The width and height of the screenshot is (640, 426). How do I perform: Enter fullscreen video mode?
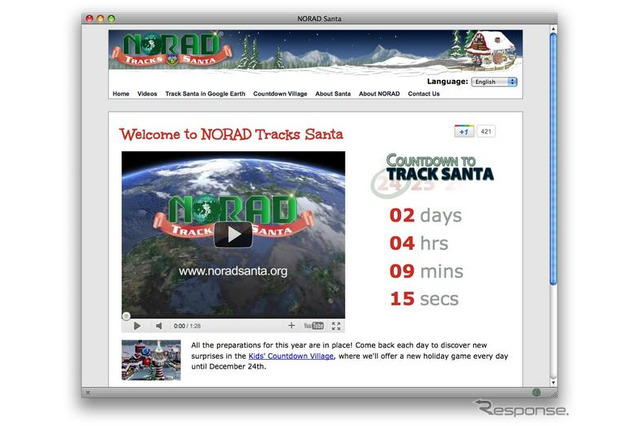(336, 326)
